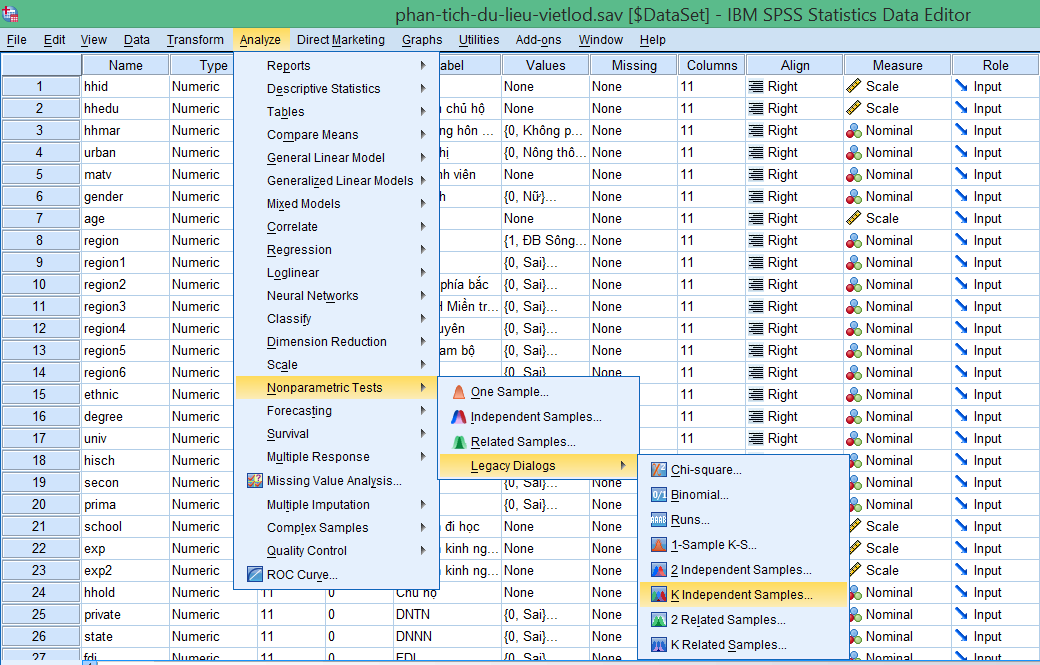Viewport: 1040px width, 665px height.
Task: Expand the Reports submenu
Action: coord(290,64)
